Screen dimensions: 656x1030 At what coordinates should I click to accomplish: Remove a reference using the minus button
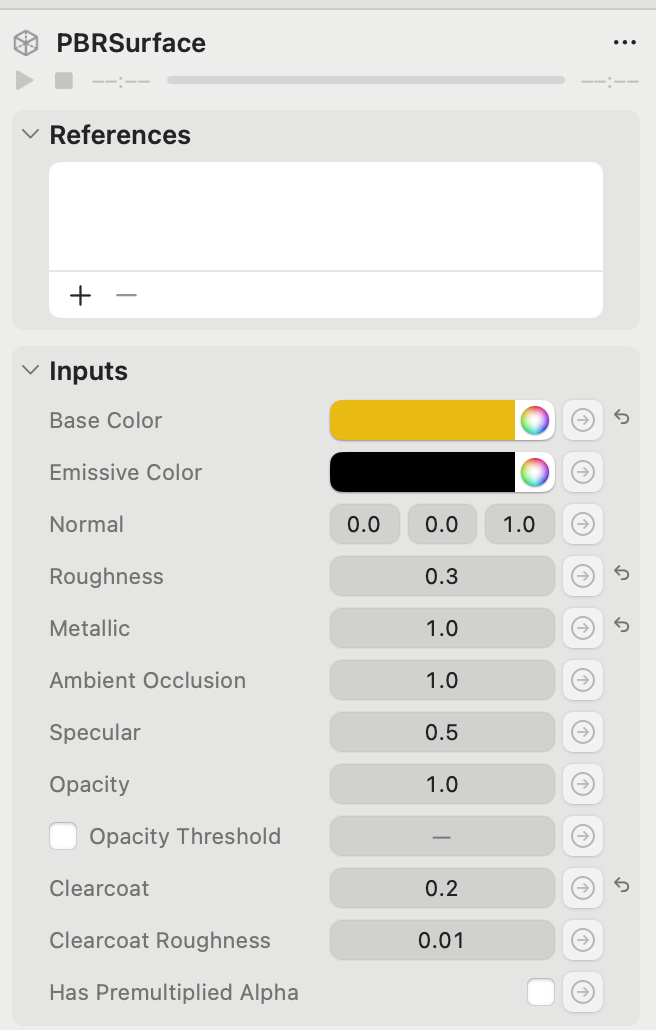(x=126, y=295)
